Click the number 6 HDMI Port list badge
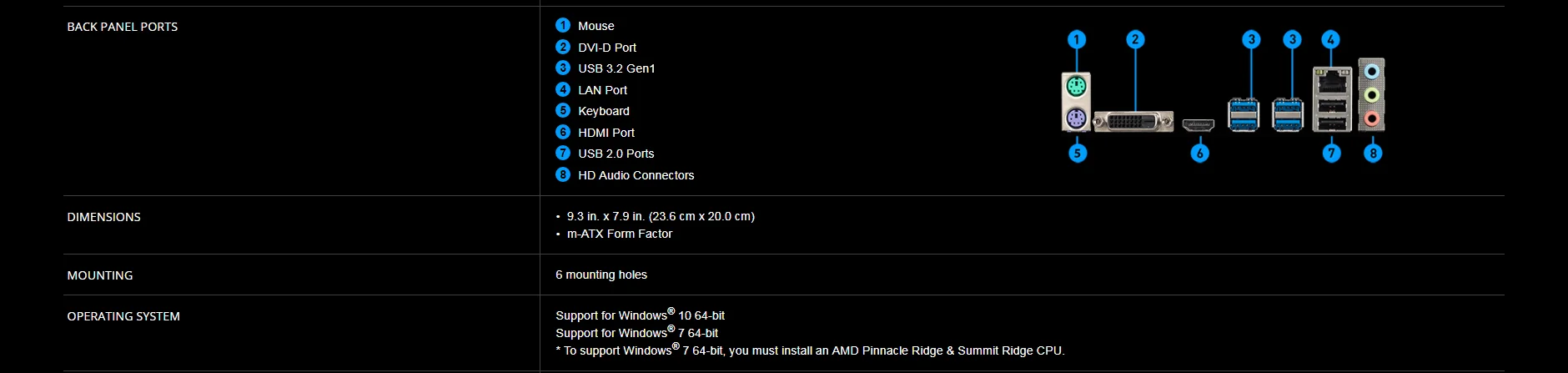Viewport: 1568px width, 373px height. (x=563, y=132)
